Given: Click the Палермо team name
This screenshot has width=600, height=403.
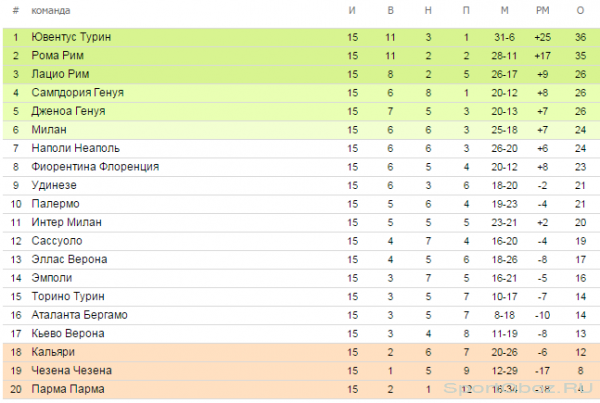Looking at the screenshot, I should tap(55, 204).
